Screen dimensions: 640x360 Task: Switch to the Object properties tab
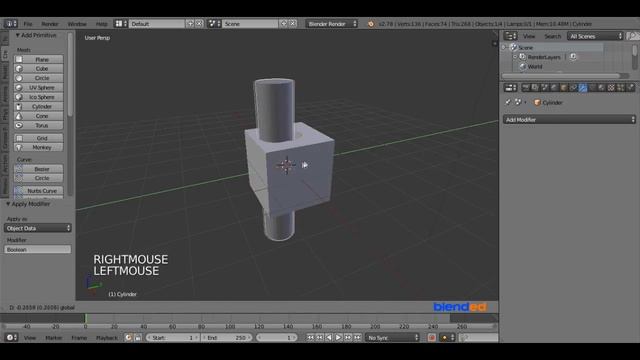(564, 87)
